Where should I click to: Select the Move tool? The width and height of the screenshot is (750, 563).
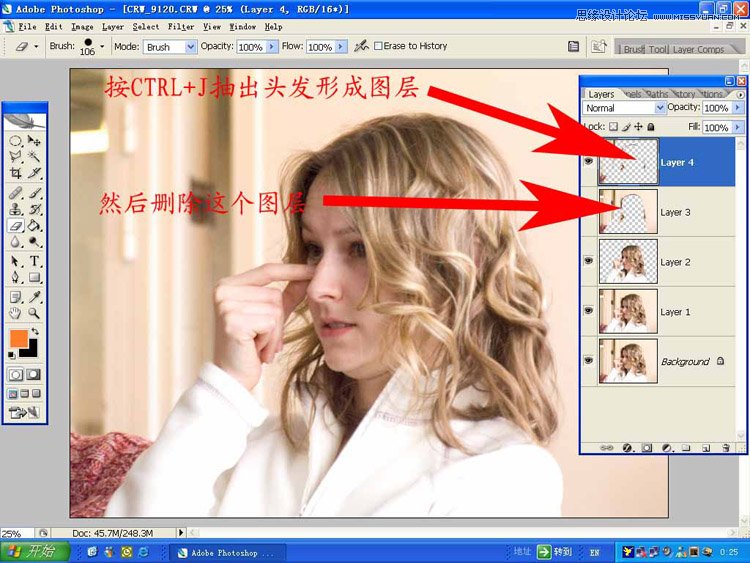(x=34, y=141)
